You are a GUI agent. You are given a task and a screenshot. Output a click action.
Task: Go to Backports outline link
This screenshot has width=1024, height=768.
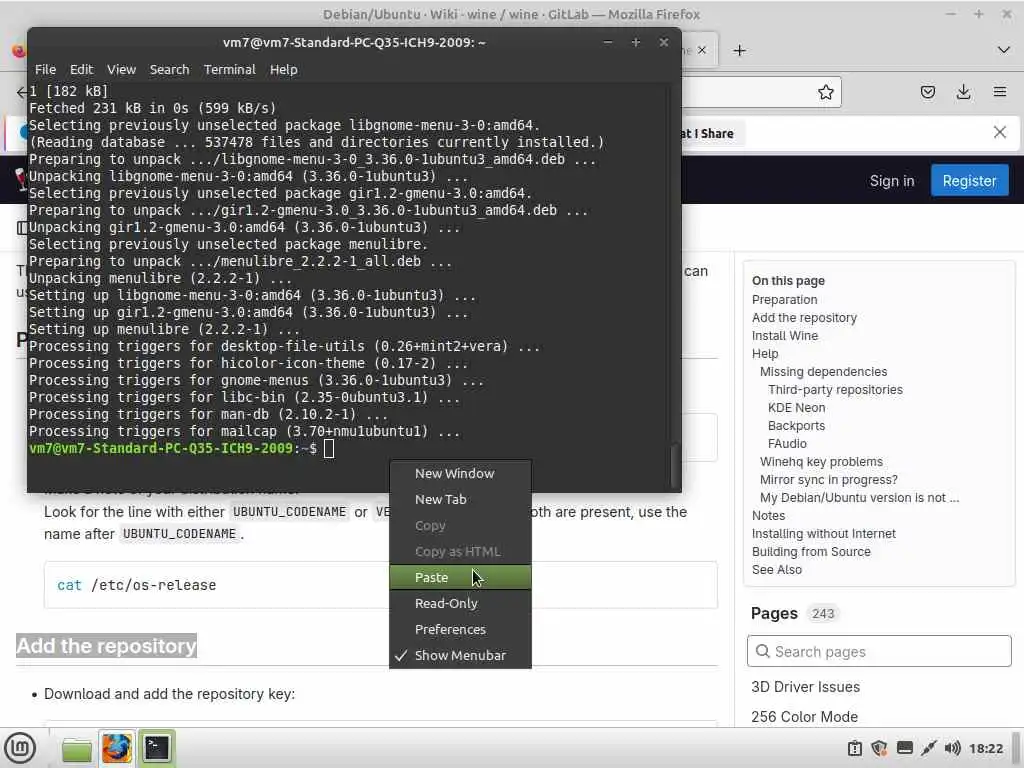pyautogui.click(x=795, y=426)
